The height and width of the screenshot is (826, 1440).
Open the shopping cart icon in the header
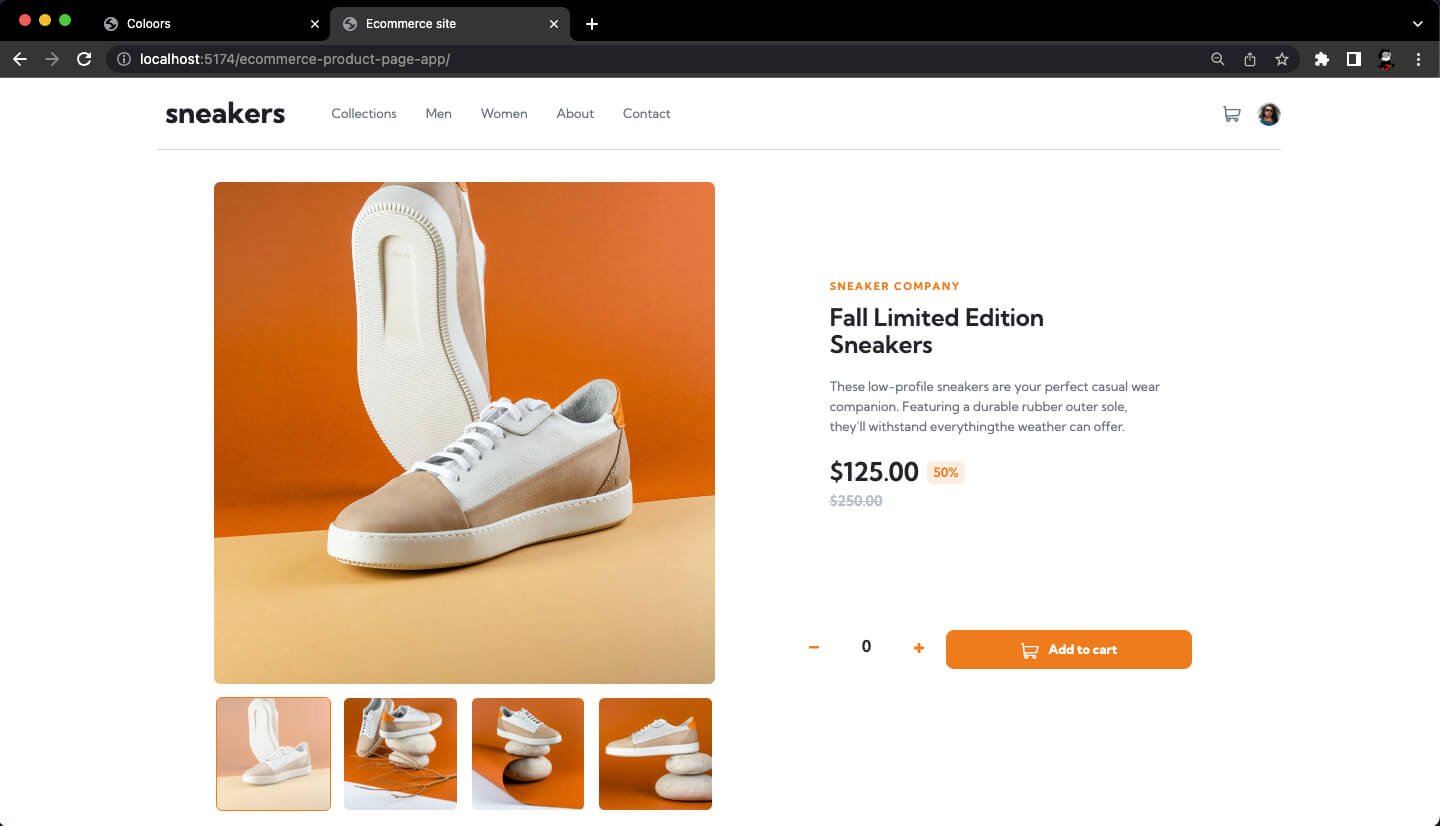pos(1231,114)
